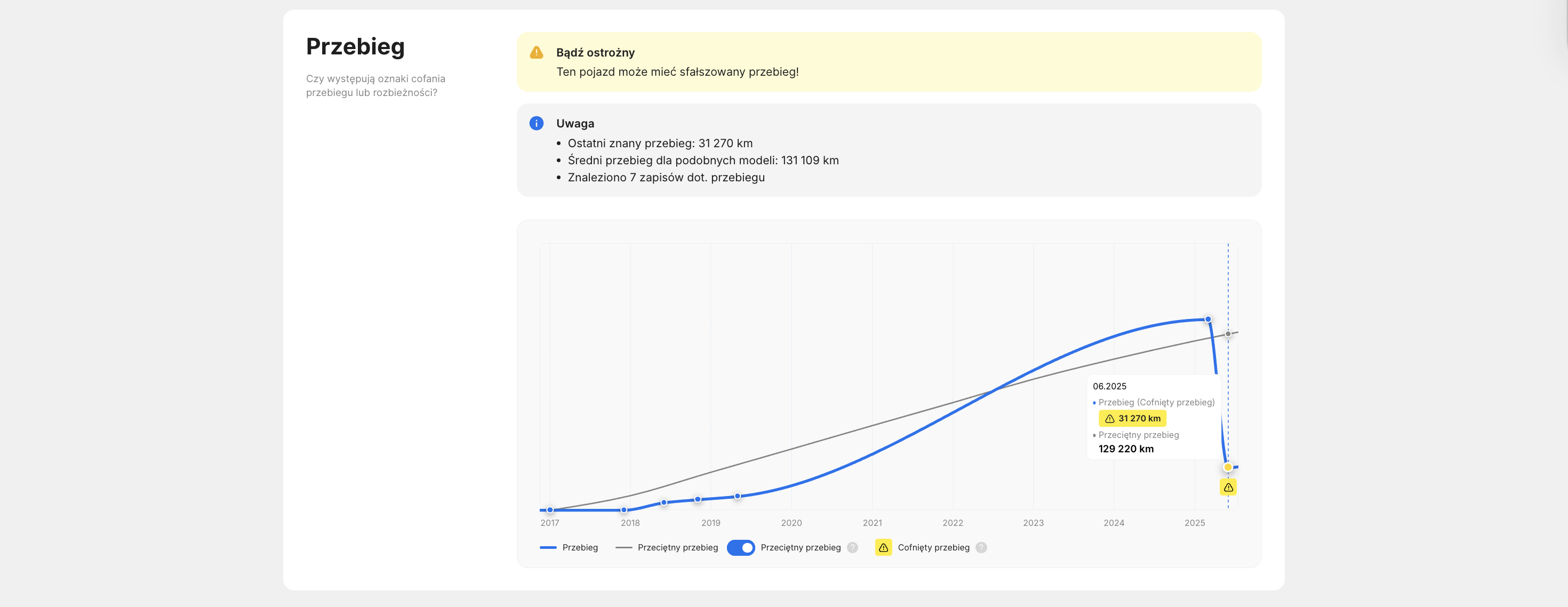The width and height of the screenshot is (1568, 607).
Task: Click the yellow rolled-back data point
Action: click(x=1228, y=467)
